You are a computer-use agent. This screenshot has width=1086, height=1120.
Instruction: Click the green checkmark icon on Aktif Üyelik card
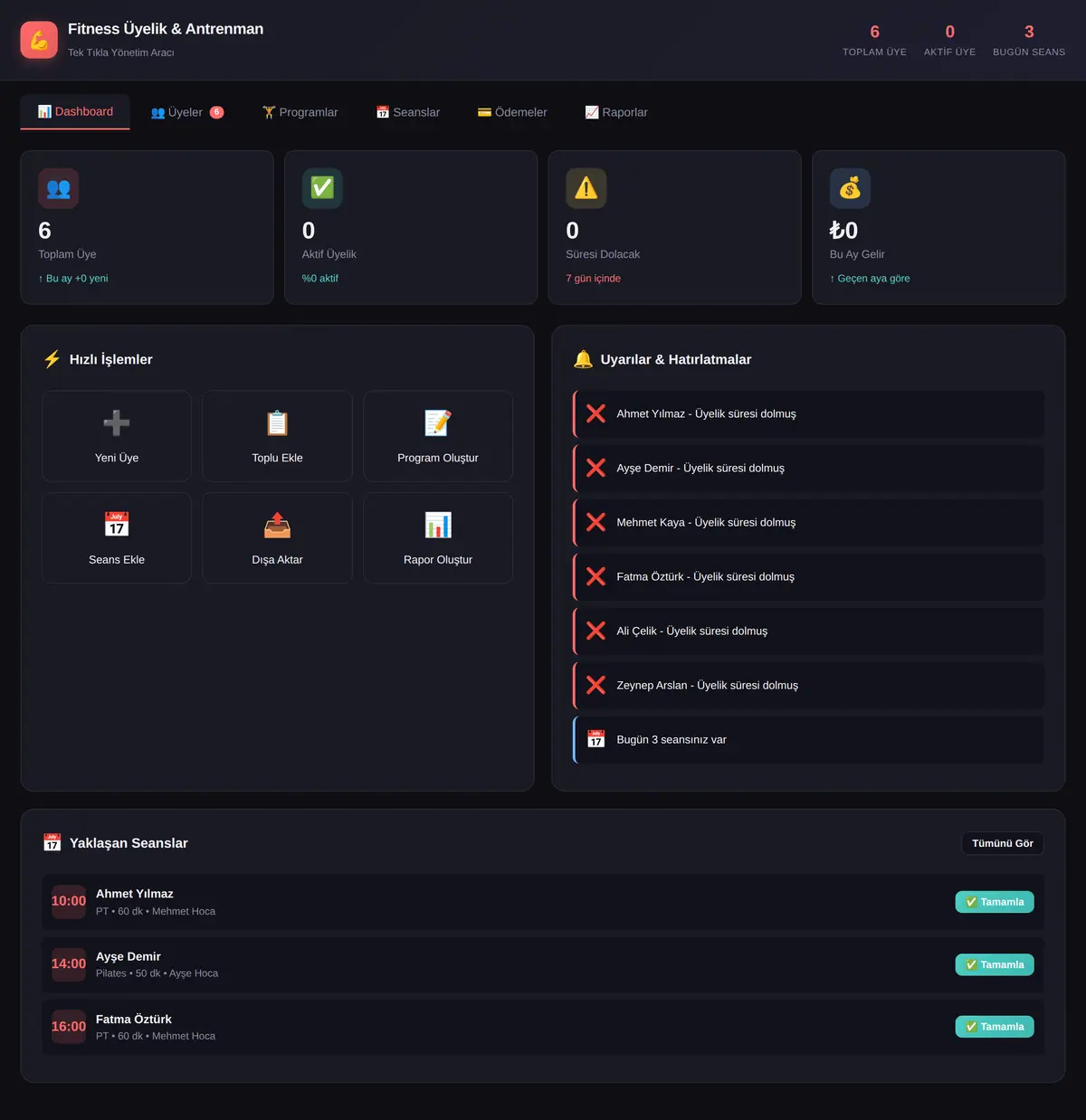pos(322,188)
